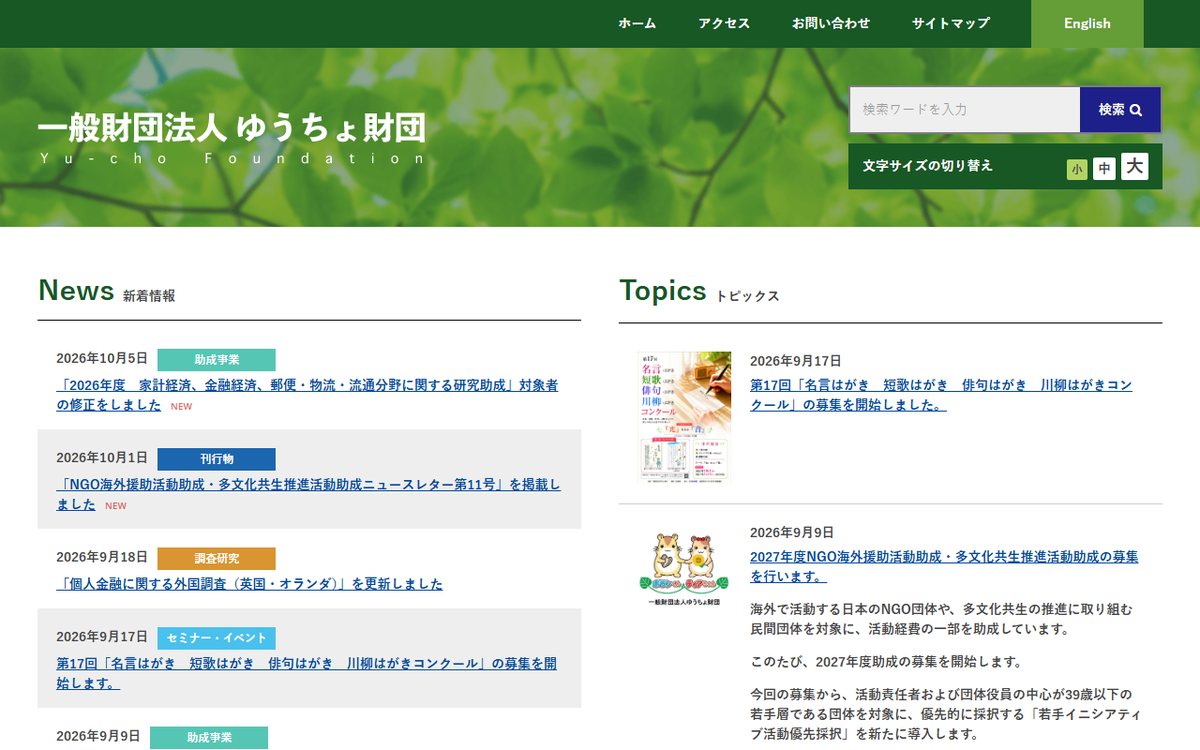Click the 2026年9月18日 news date
1200x750 pixels.
[102, 557]
